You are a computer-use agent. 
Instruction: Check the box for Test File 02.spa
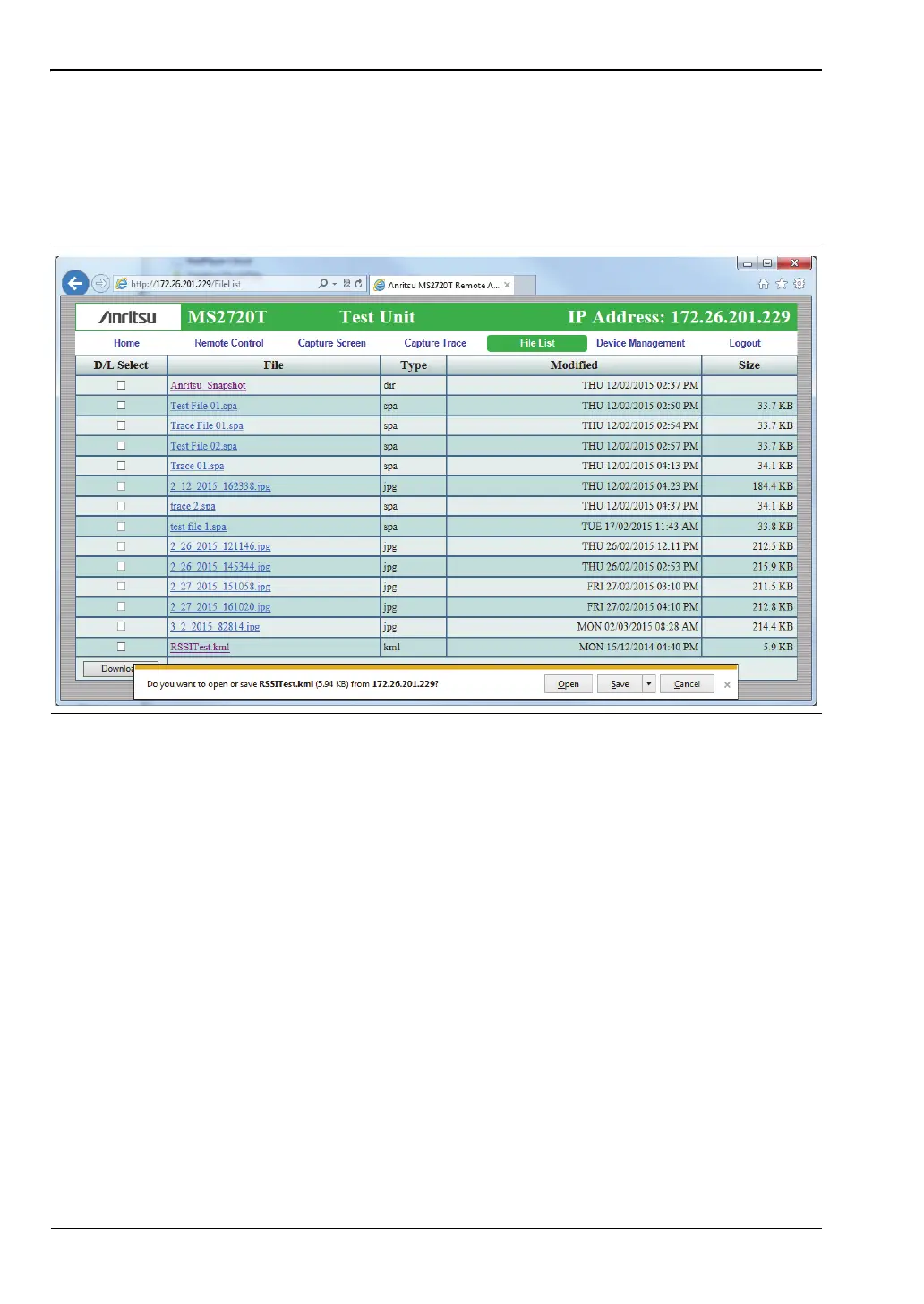point(121,446)
